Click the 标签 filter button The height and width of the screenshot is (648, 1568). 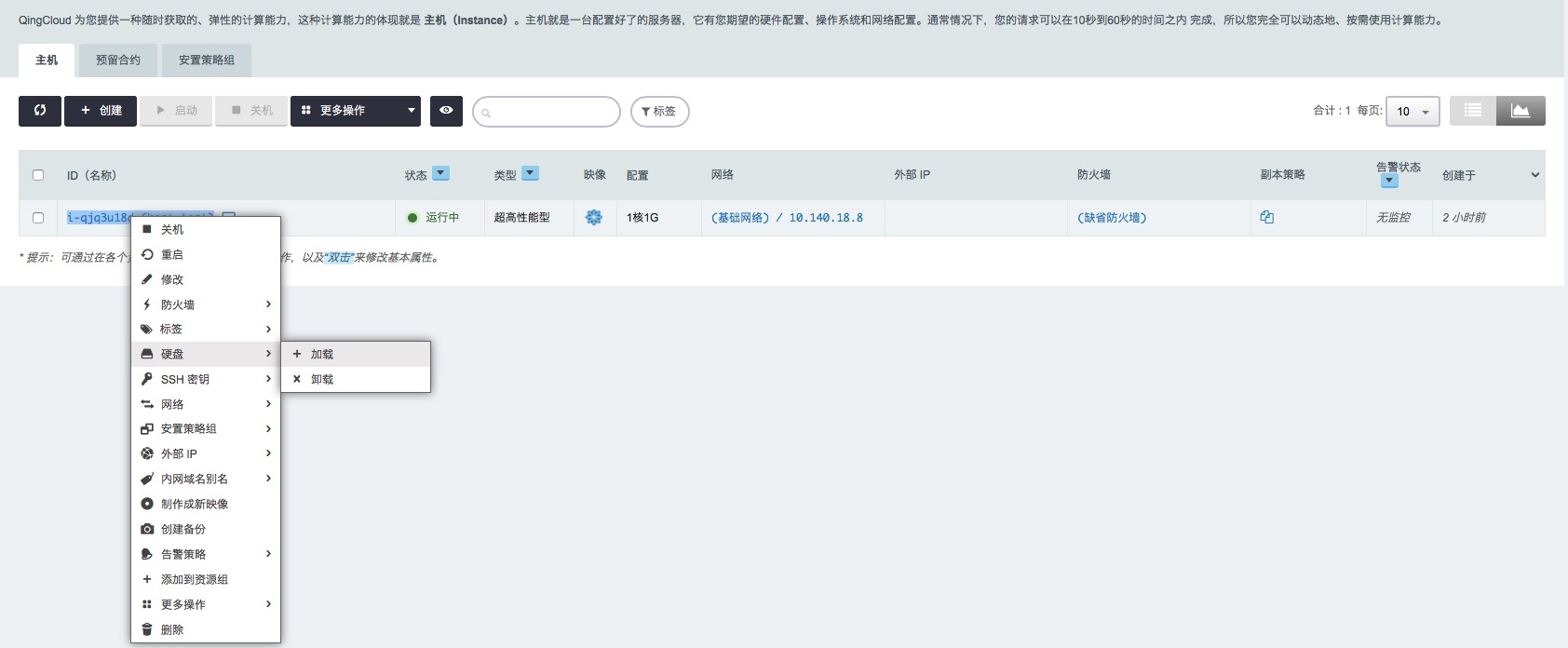(659, 112)
